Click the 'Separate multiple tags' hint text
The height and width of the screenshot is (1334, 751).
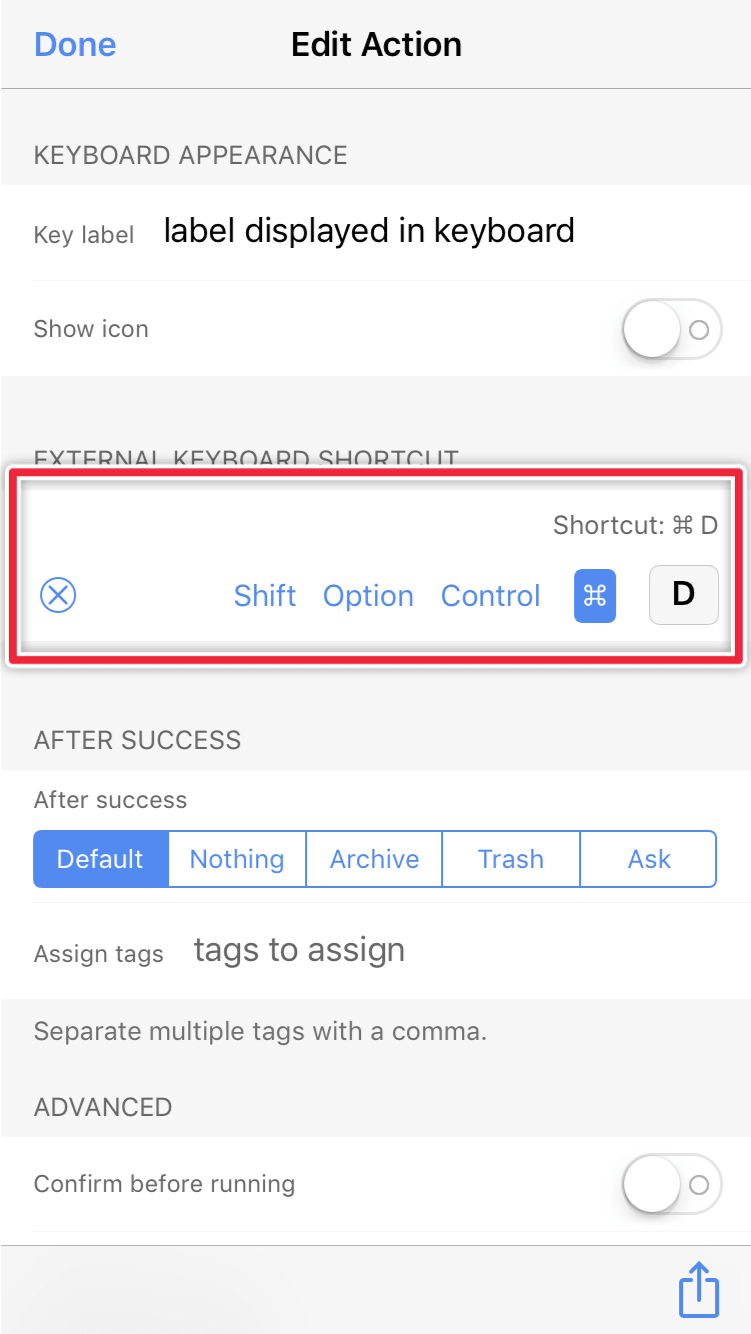pos(260,1031)
